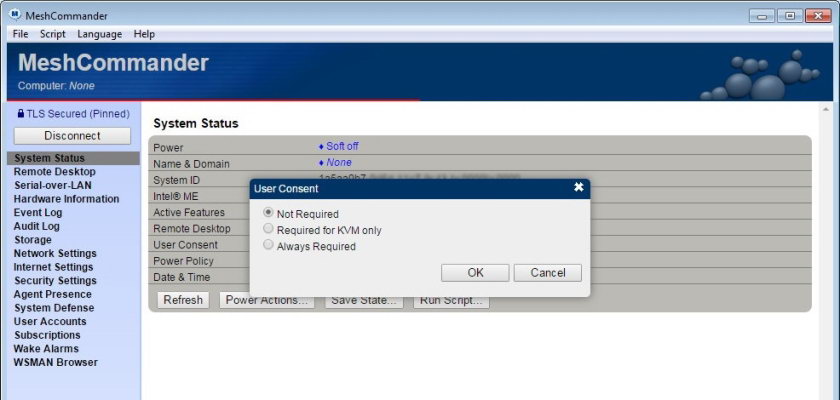Cancel the User Consent dialog

point(548,273)
